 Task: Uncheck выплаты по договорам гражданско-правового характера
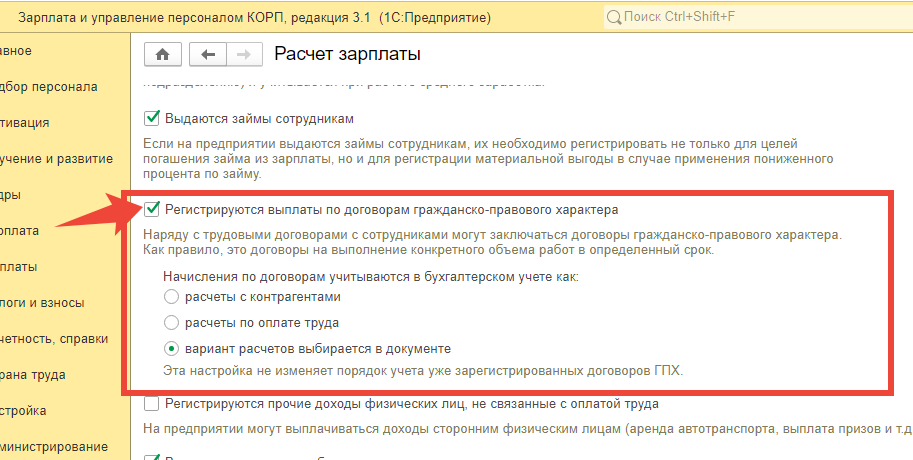pos(153,210)
